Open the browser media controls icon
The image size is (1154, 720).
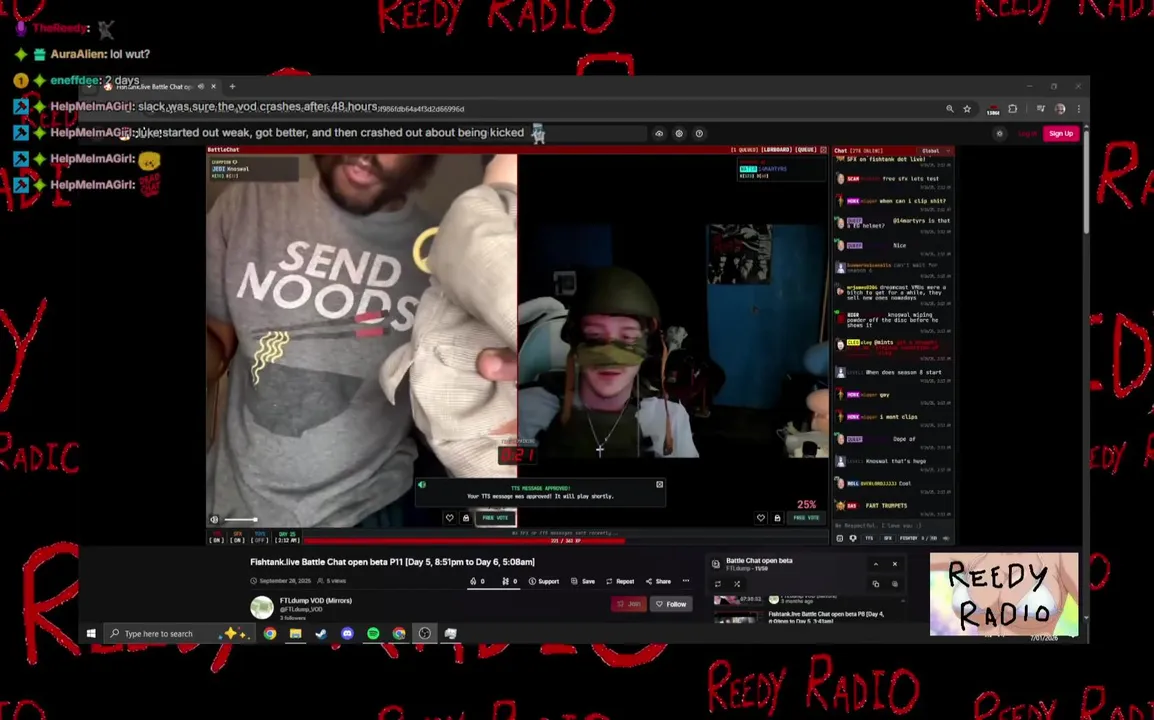pos(1041,109)
